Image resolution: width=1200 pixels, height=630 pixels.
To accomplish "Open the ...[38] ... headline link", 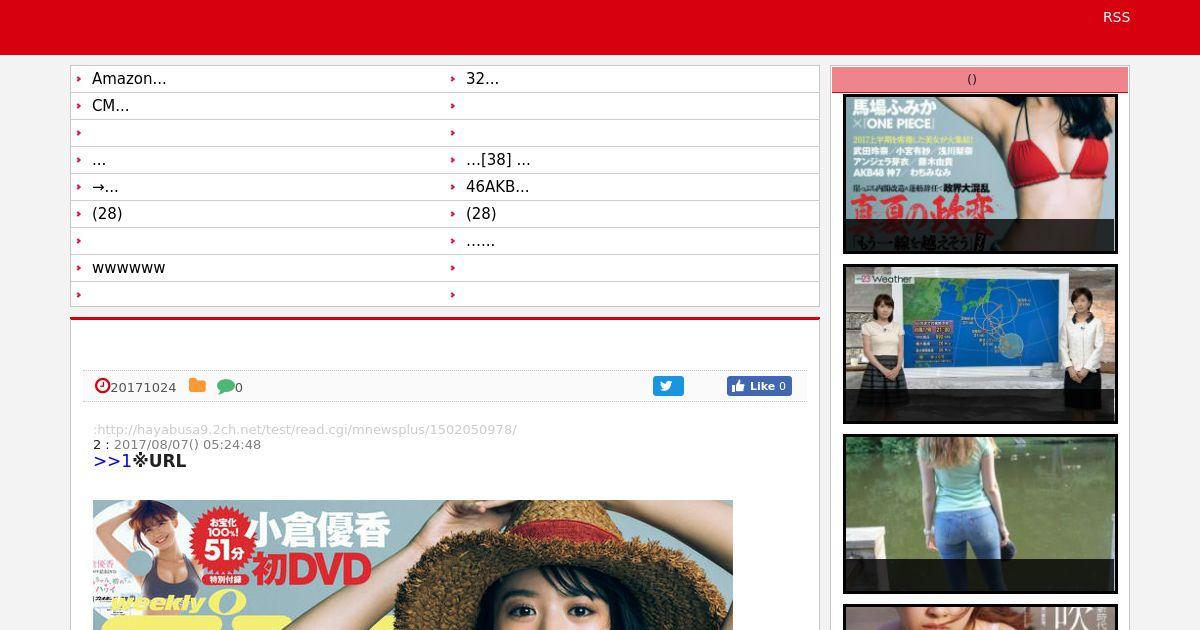I will [x=498, y=160].
